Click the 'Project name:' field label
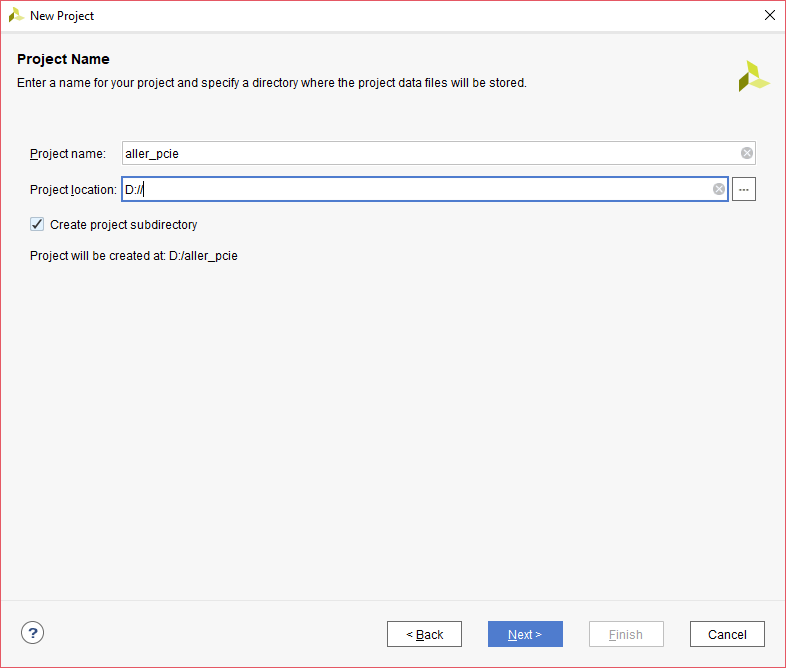 pos(67,154)
